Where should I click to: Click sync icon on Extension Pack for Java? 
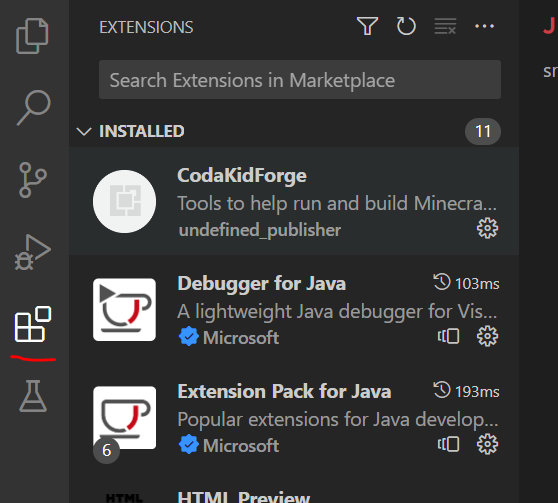click(x=448, y=444)
